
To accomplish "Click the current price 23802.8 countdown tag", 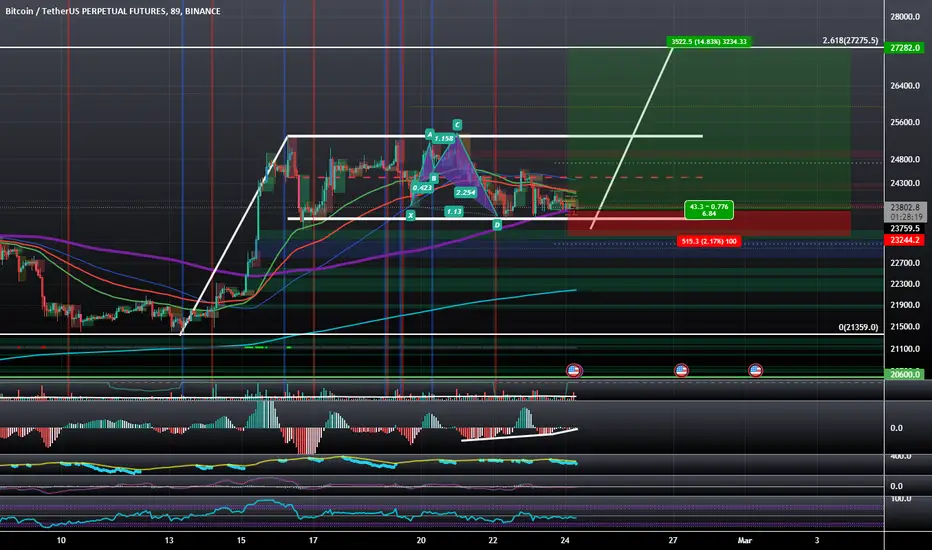I will [905, 212].
